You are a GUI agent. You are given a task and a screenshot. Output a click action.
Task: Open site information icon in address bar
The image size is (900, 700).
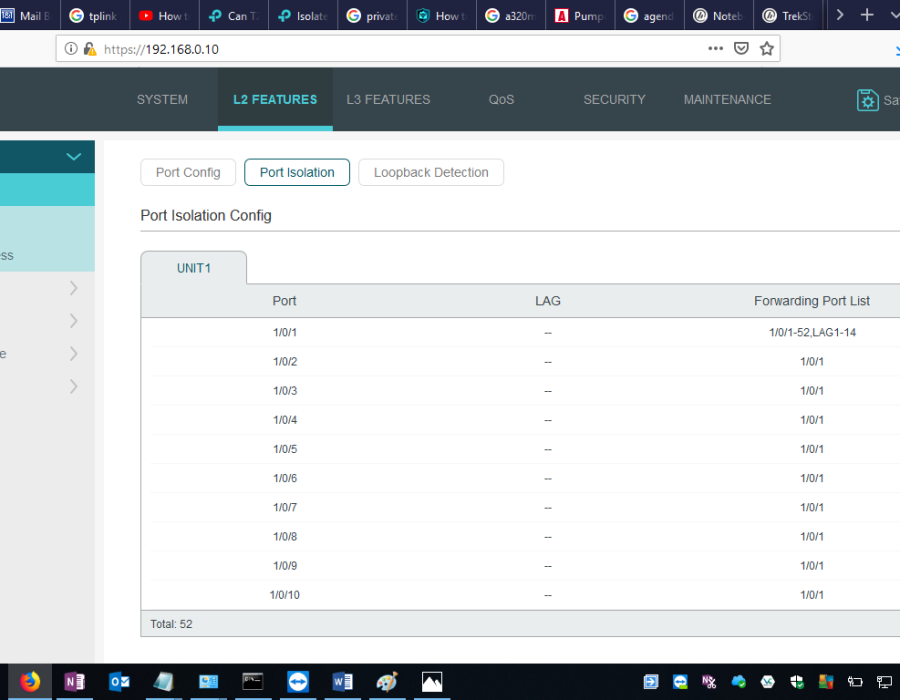click(71, 49)
